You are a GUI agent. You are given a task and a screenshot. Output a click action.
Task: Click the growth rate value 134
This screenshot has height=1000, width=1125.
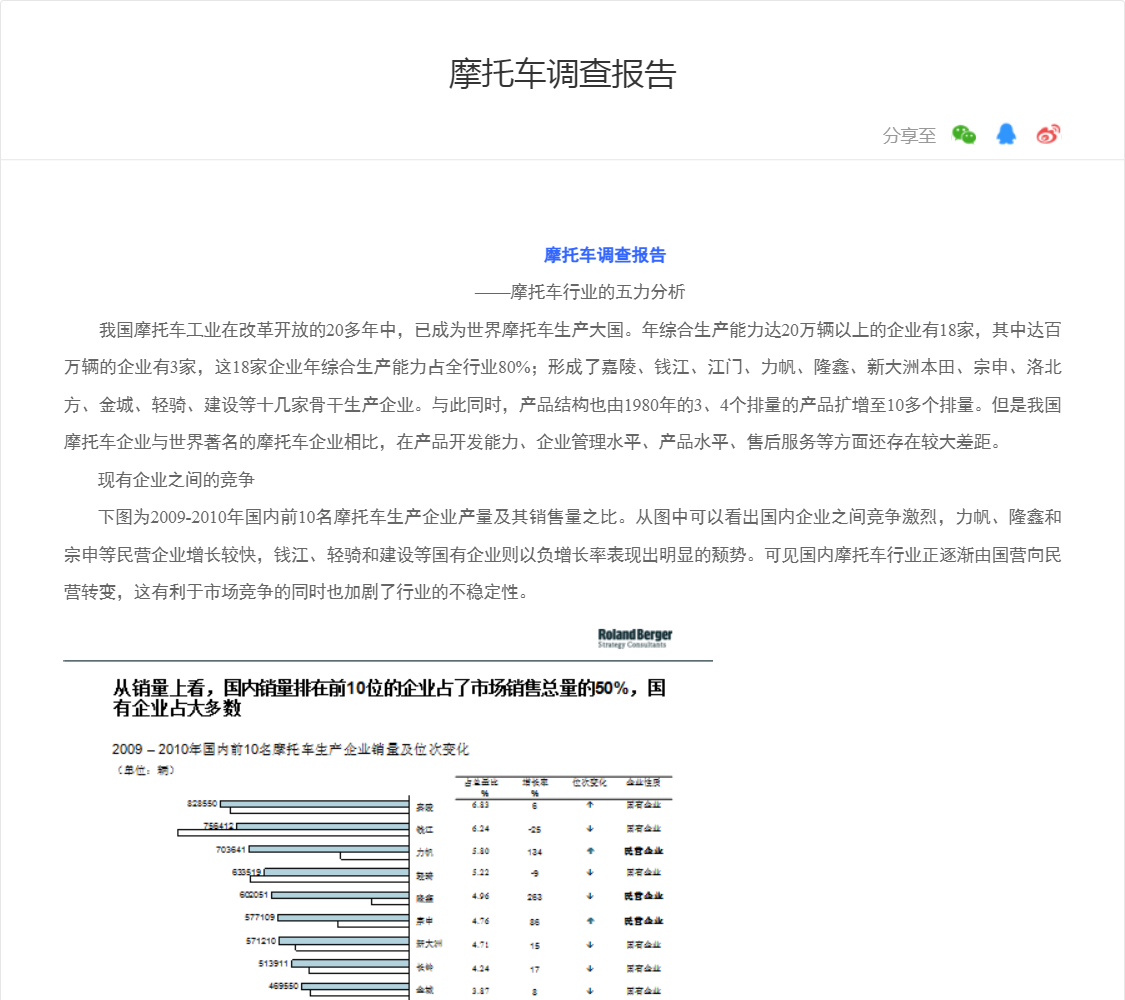(535, 852)
